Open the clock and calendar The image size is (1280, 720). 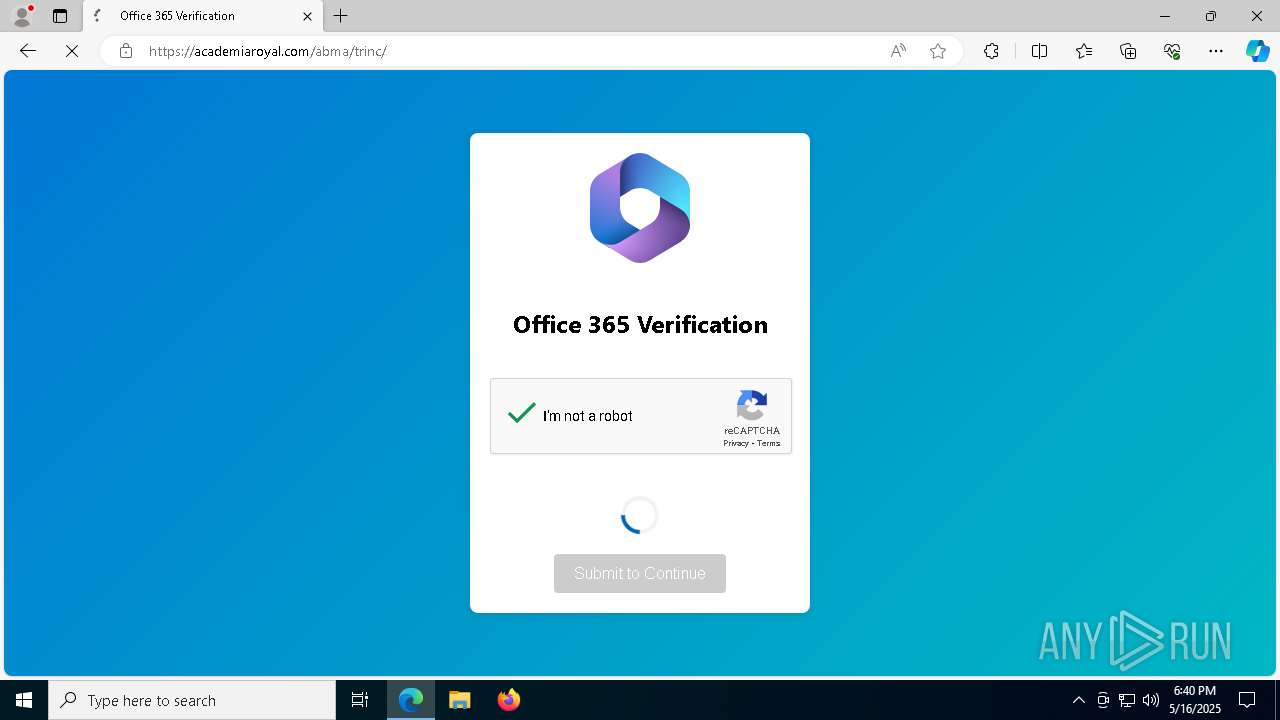1195,700
